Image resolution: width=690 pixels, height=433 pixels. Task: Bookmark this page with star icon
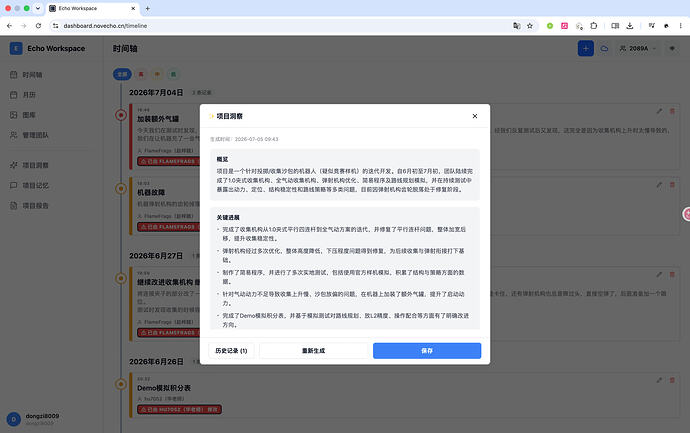530,26
